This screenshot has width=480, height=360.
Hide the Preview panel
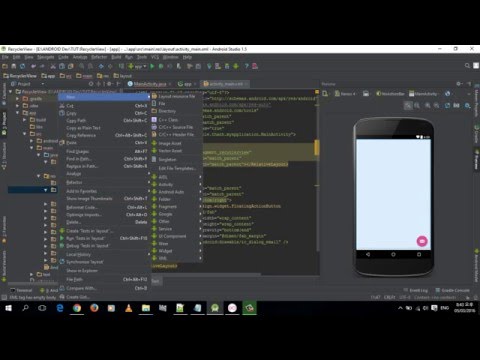(469, 84)
